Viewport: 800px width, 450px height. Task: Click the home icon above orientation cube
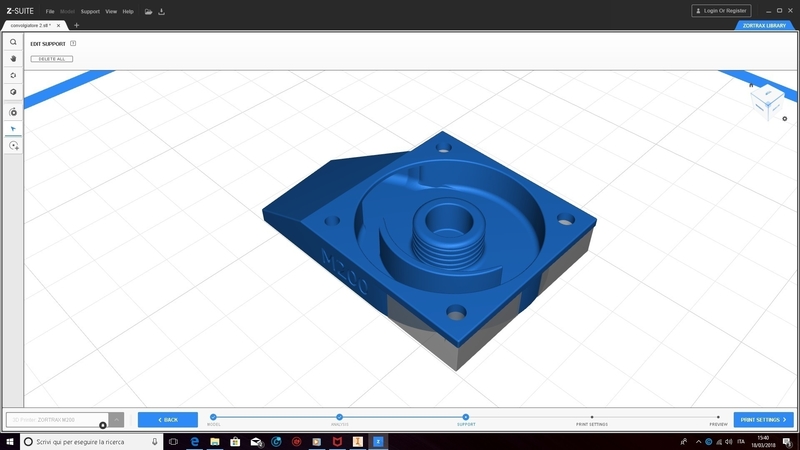[x=751, y=85]
